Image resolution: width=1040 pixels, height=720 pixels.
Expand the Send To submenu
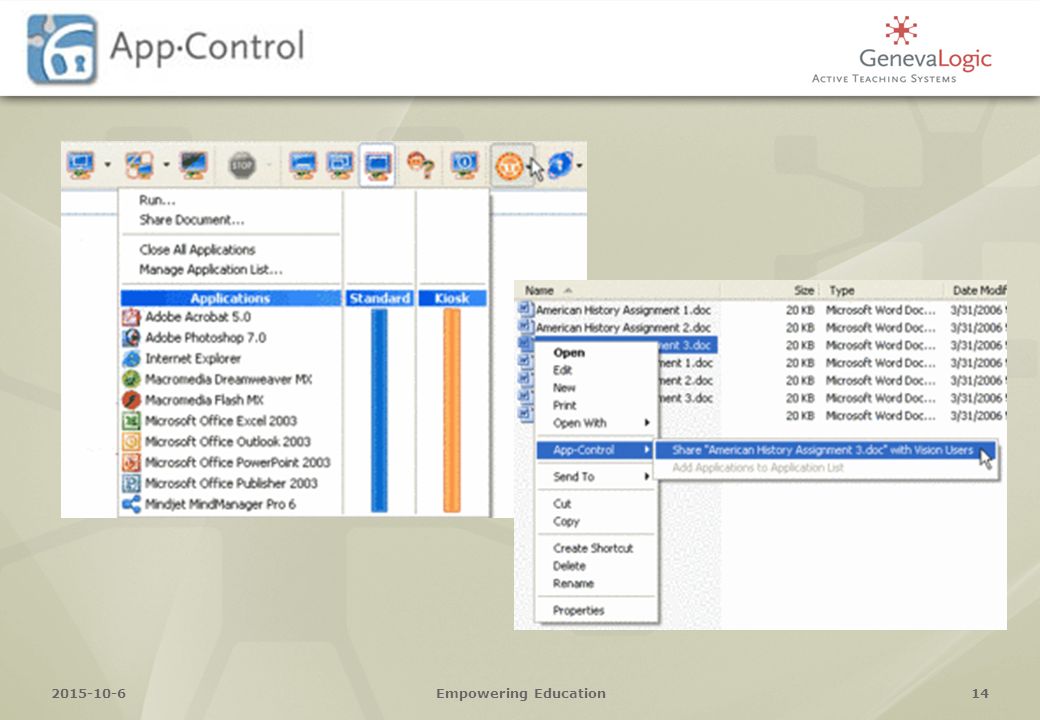tap(595, 477)
